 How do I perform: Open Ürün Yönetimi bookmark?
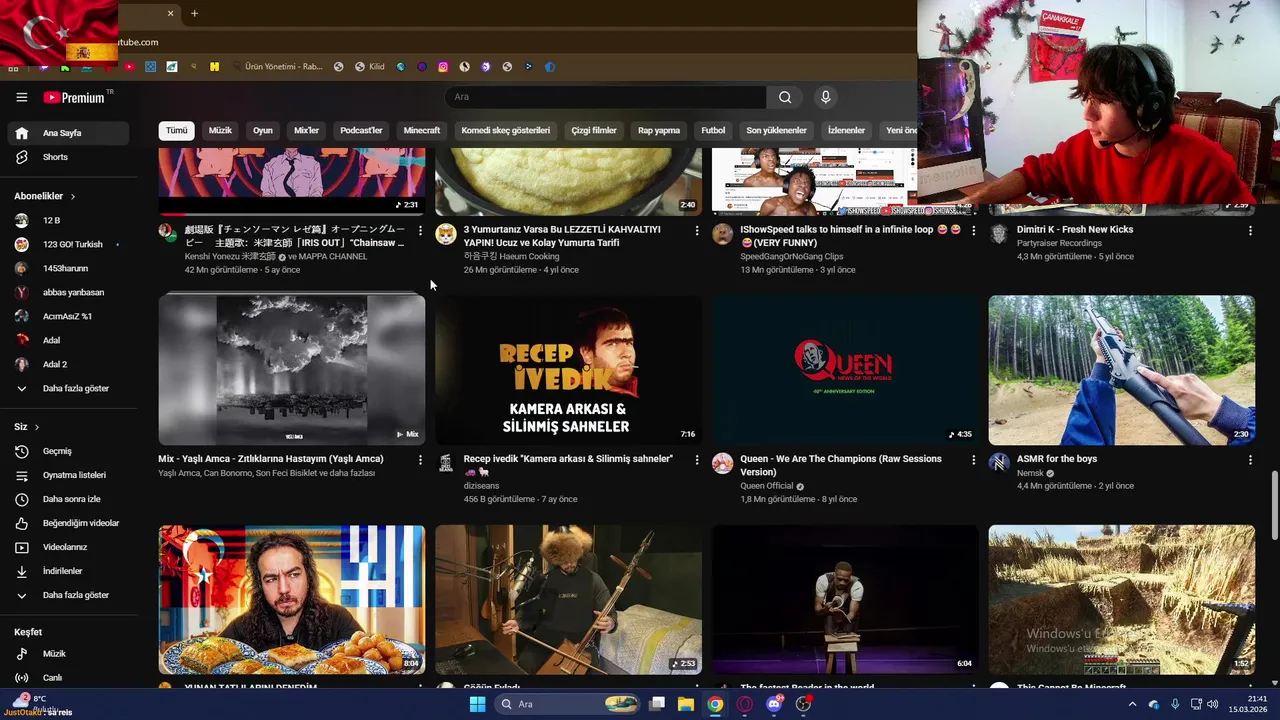276,67
